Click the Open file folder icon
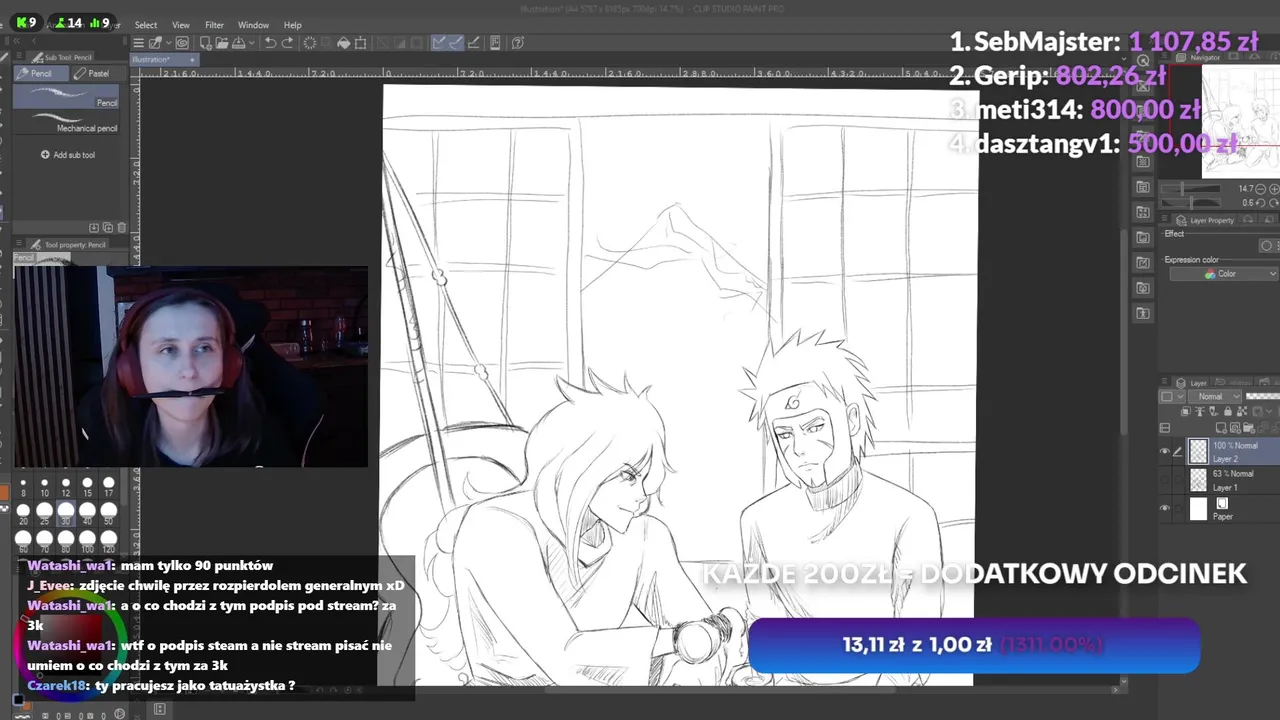The height and width of the screenshot is (720, 1280). pyautogui.click(x=222, y=42)
